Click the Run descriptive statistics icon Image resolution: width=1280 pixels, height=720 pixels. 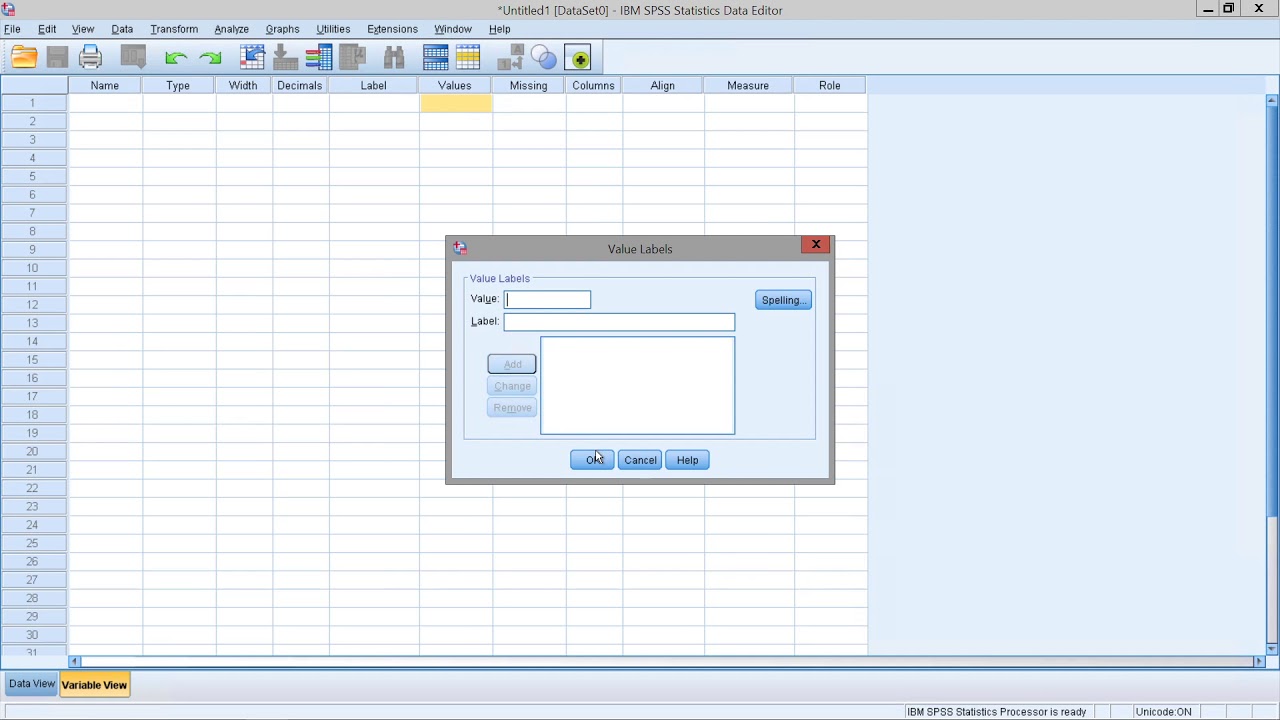click(x=352, y=58)
